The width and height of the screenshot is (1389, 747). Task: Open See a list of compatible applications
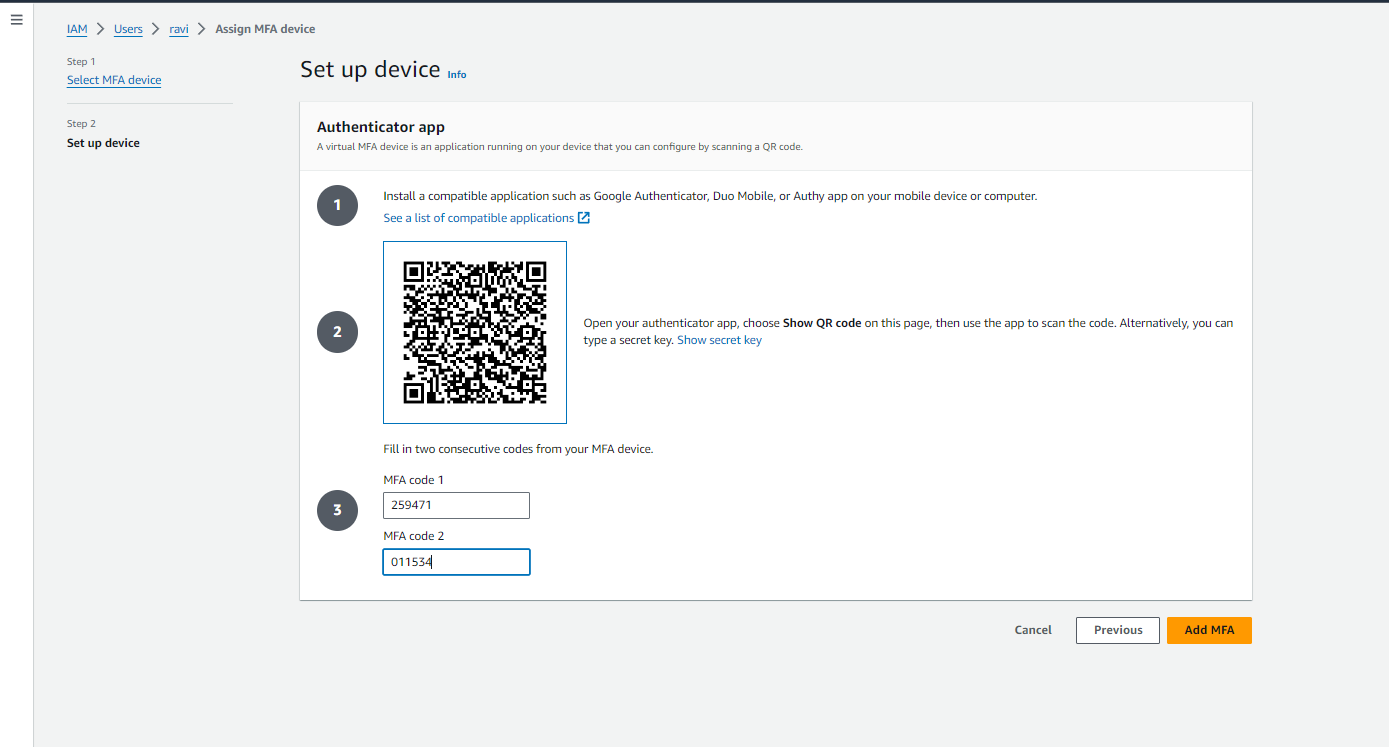coord(479,218)
